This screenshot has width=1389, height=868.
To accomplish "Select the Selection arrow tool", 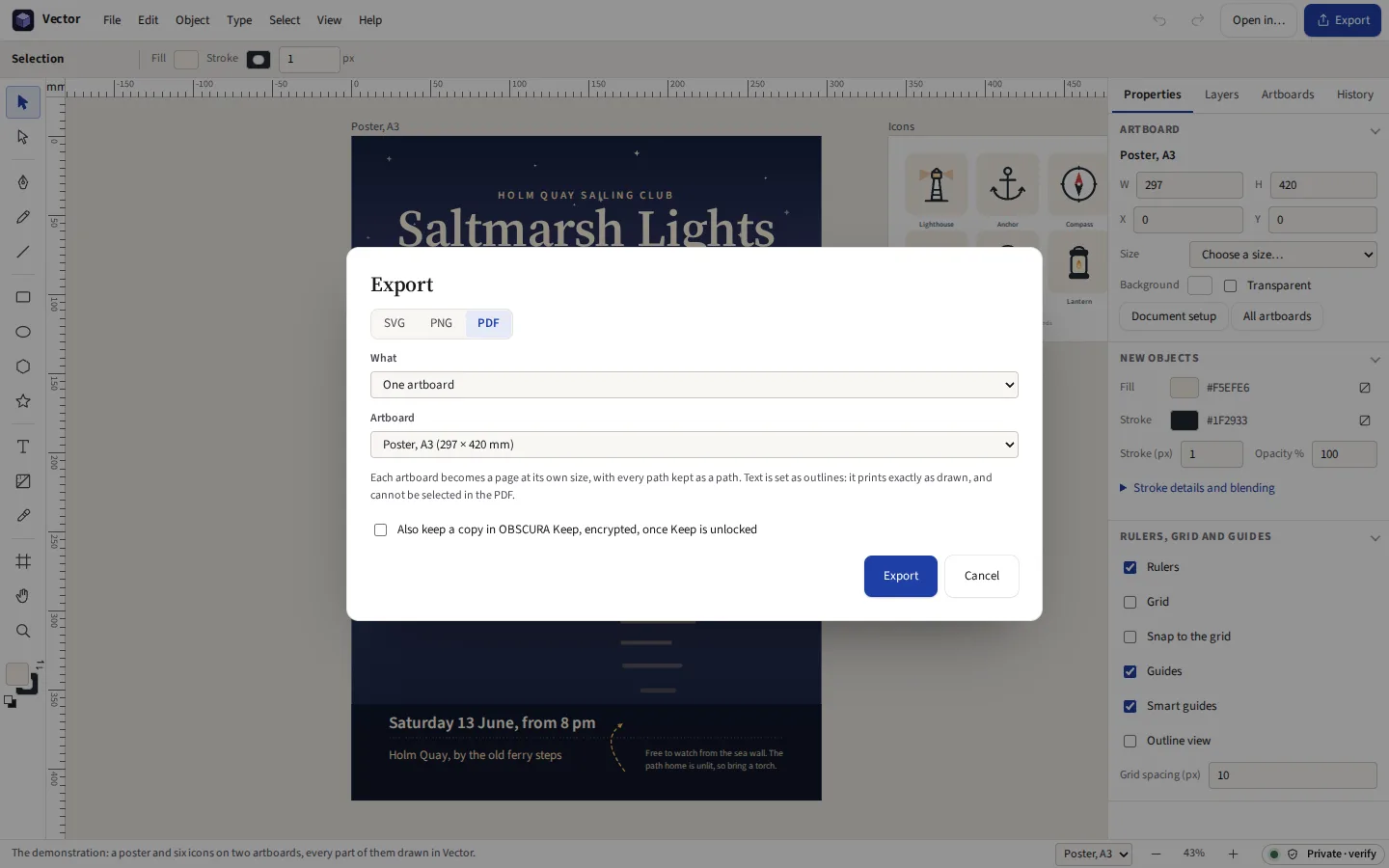I will [x=23, y=102].
